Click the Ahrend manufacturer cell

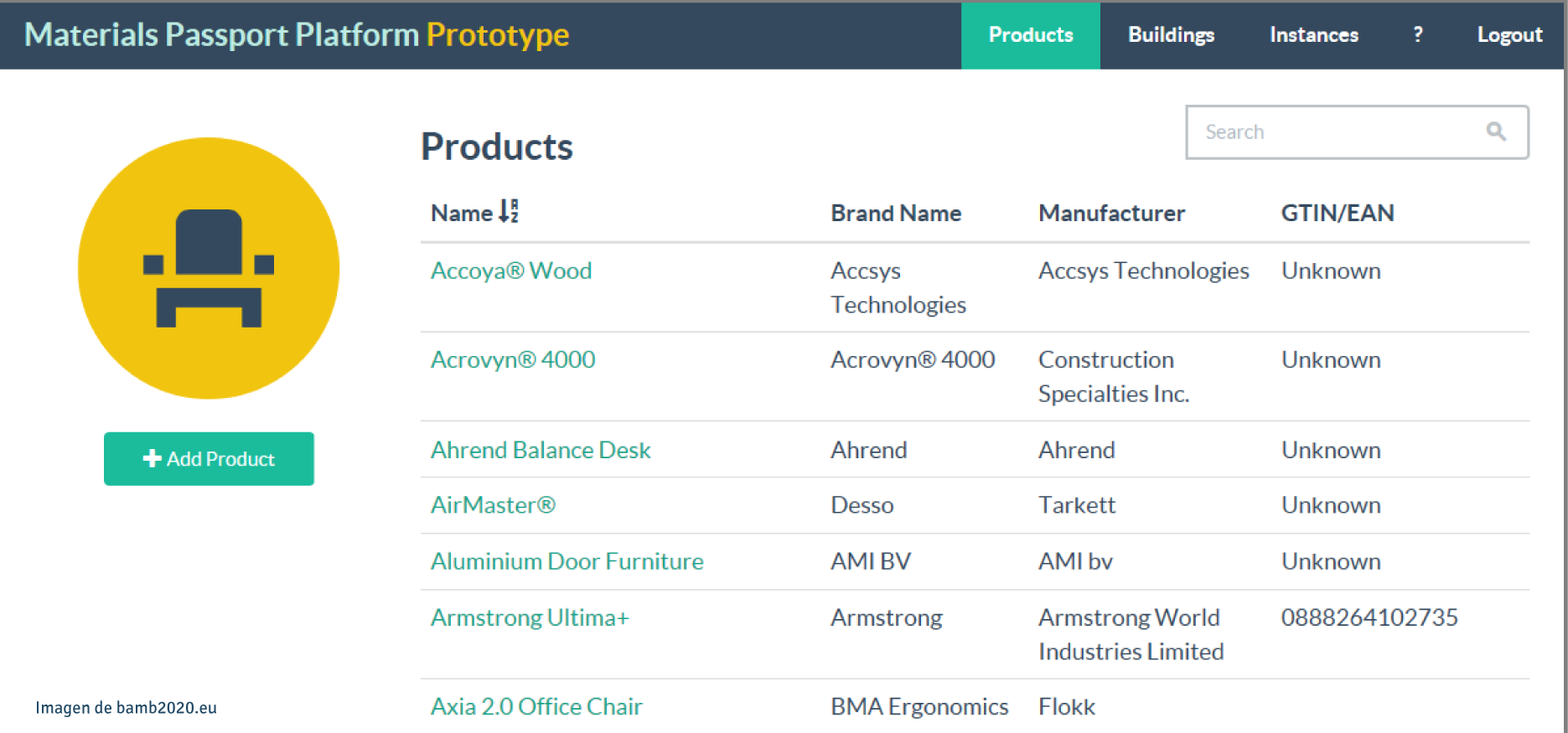[x=1077, y=450]
